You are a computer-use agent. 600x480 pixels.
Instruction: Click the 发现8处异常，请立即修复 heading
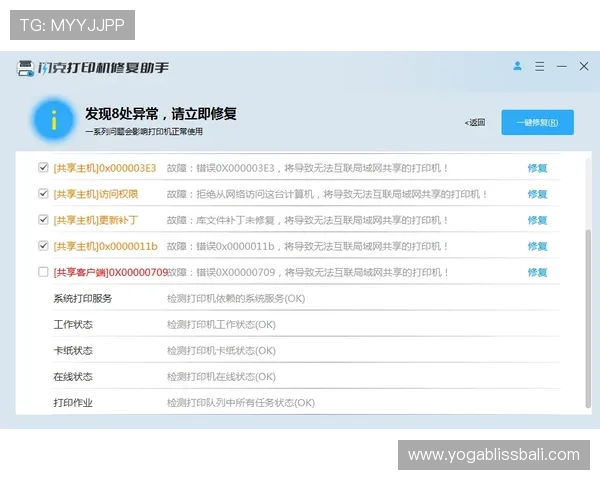point(161,114)
